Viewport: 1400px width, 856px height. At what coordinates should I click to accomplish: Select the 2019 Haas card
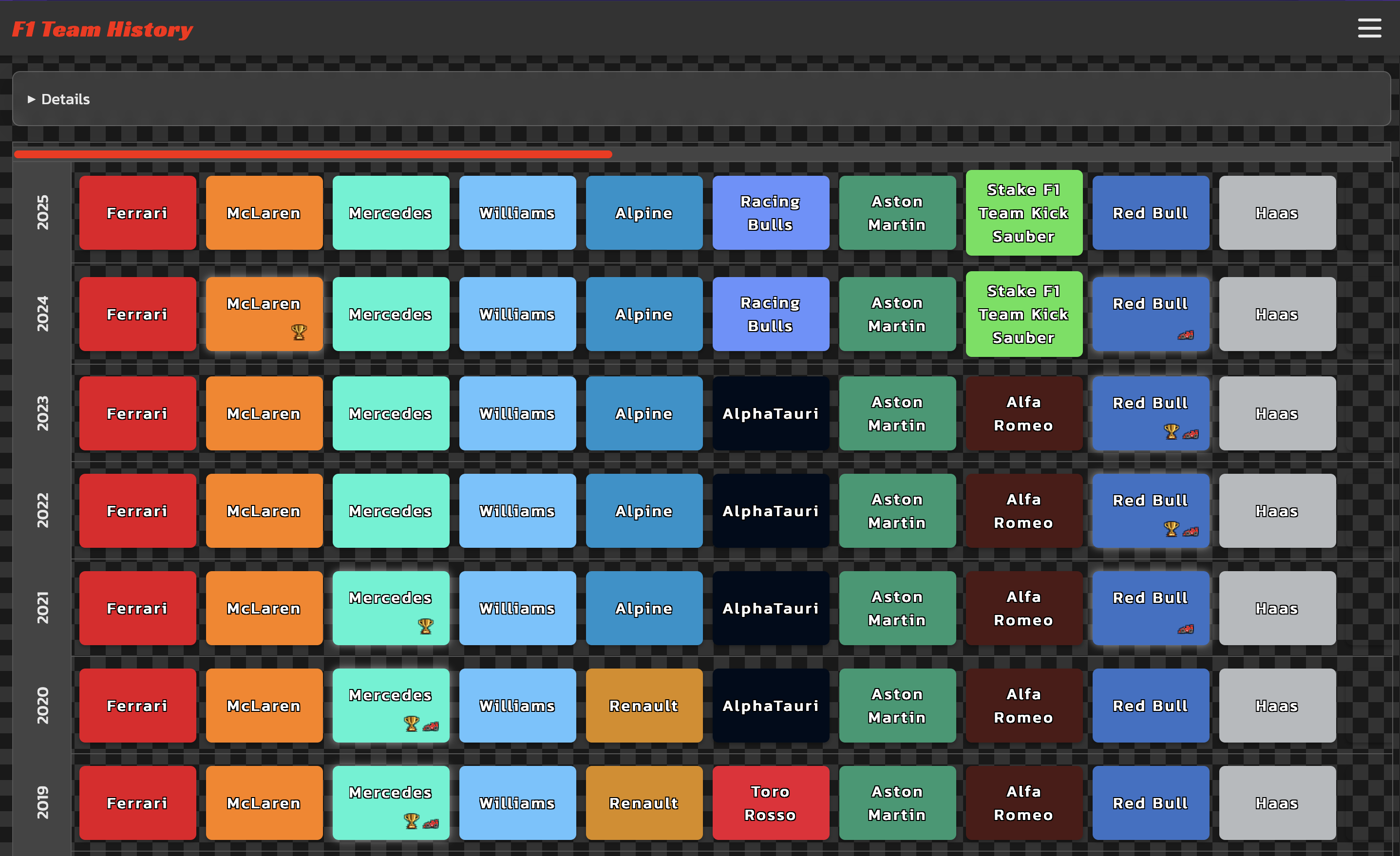1277,803
